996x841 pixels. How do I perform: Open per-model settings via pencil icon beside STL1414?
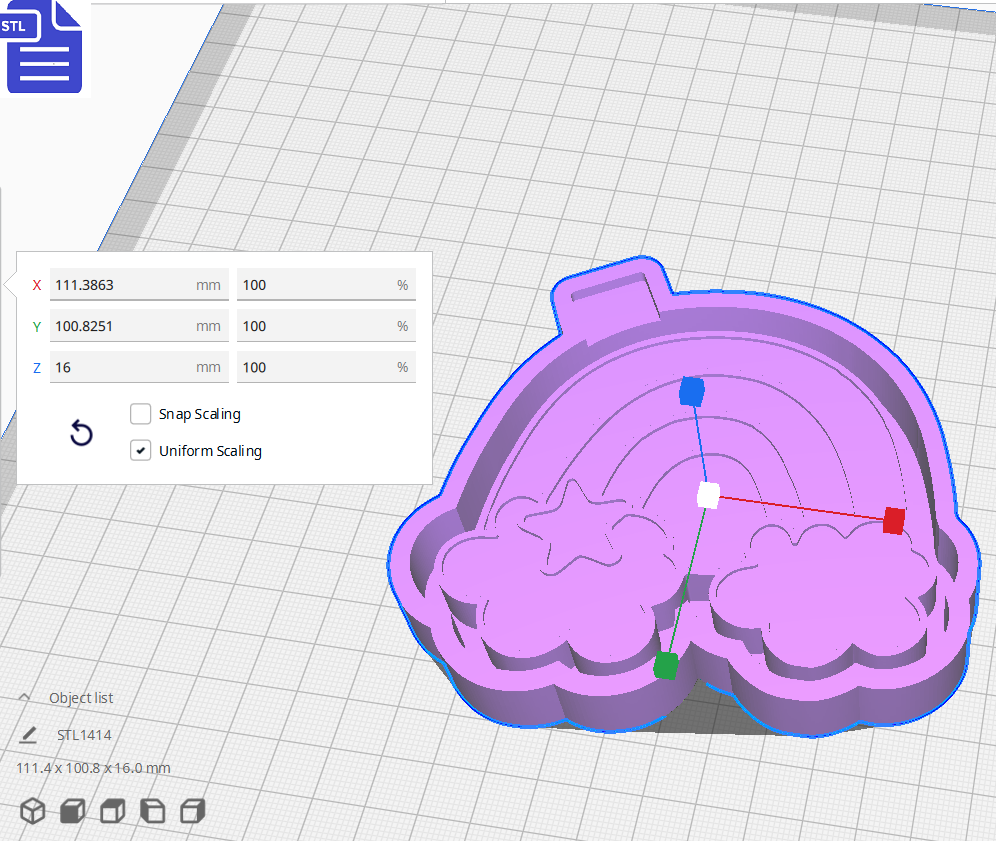click(27, 734)
